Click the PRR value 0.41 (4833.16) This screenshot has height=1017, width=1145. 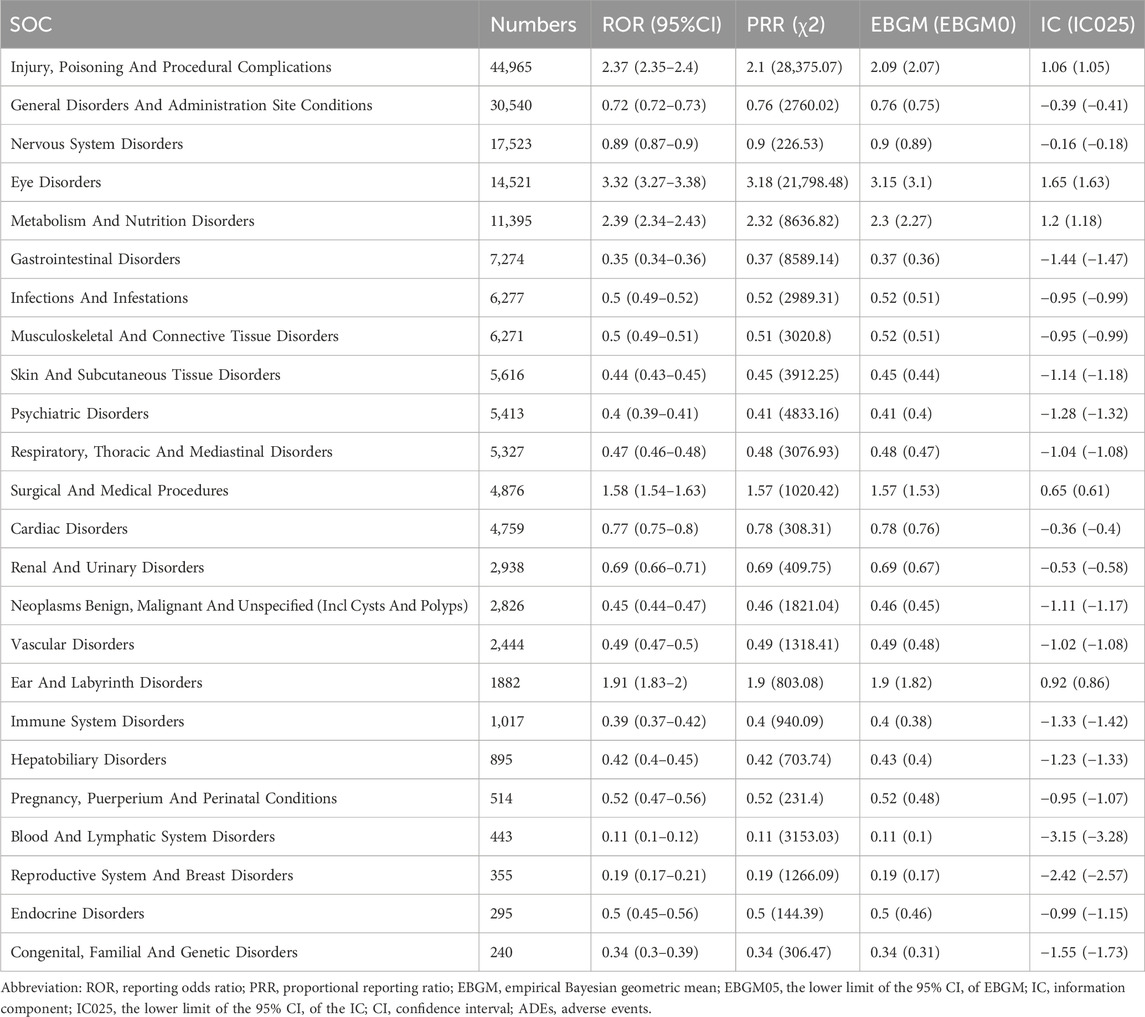(x=792, y=413)
